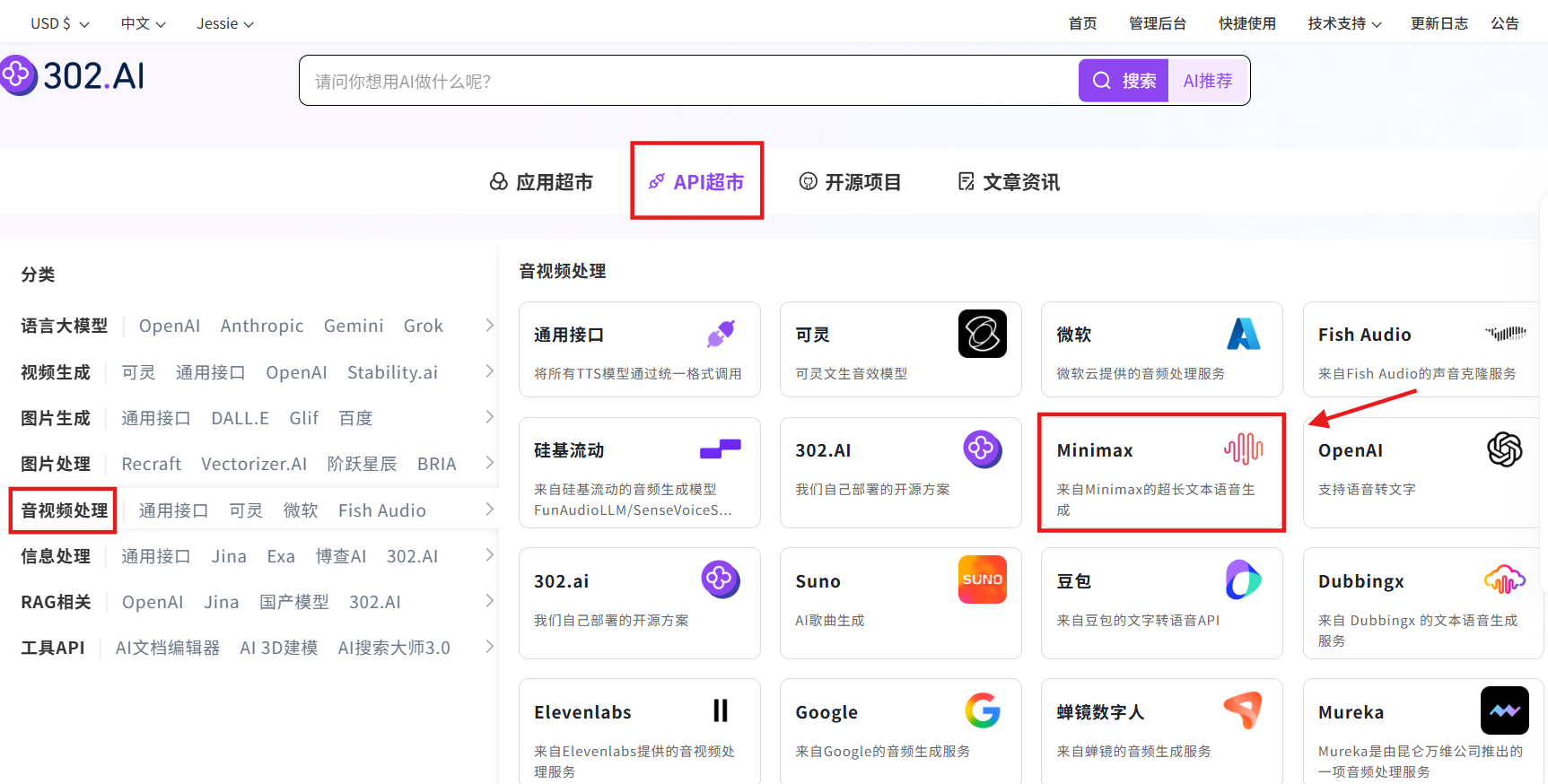Click 国产模型 under RAG相关
1548x784 pixels.
[x=294, y=602]
